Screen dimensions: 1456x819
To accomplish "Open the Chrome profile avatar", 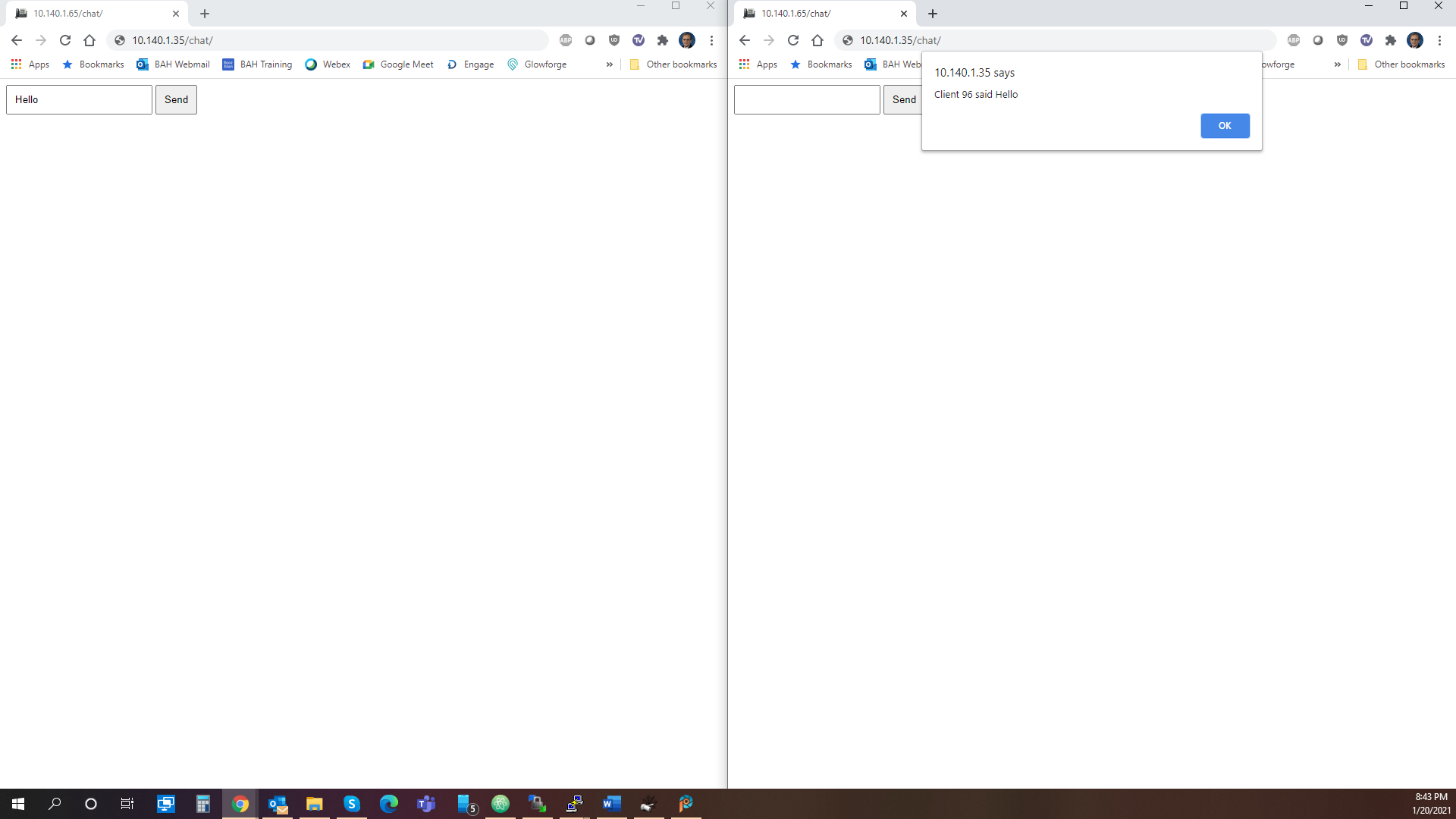I will pos(687,40).
